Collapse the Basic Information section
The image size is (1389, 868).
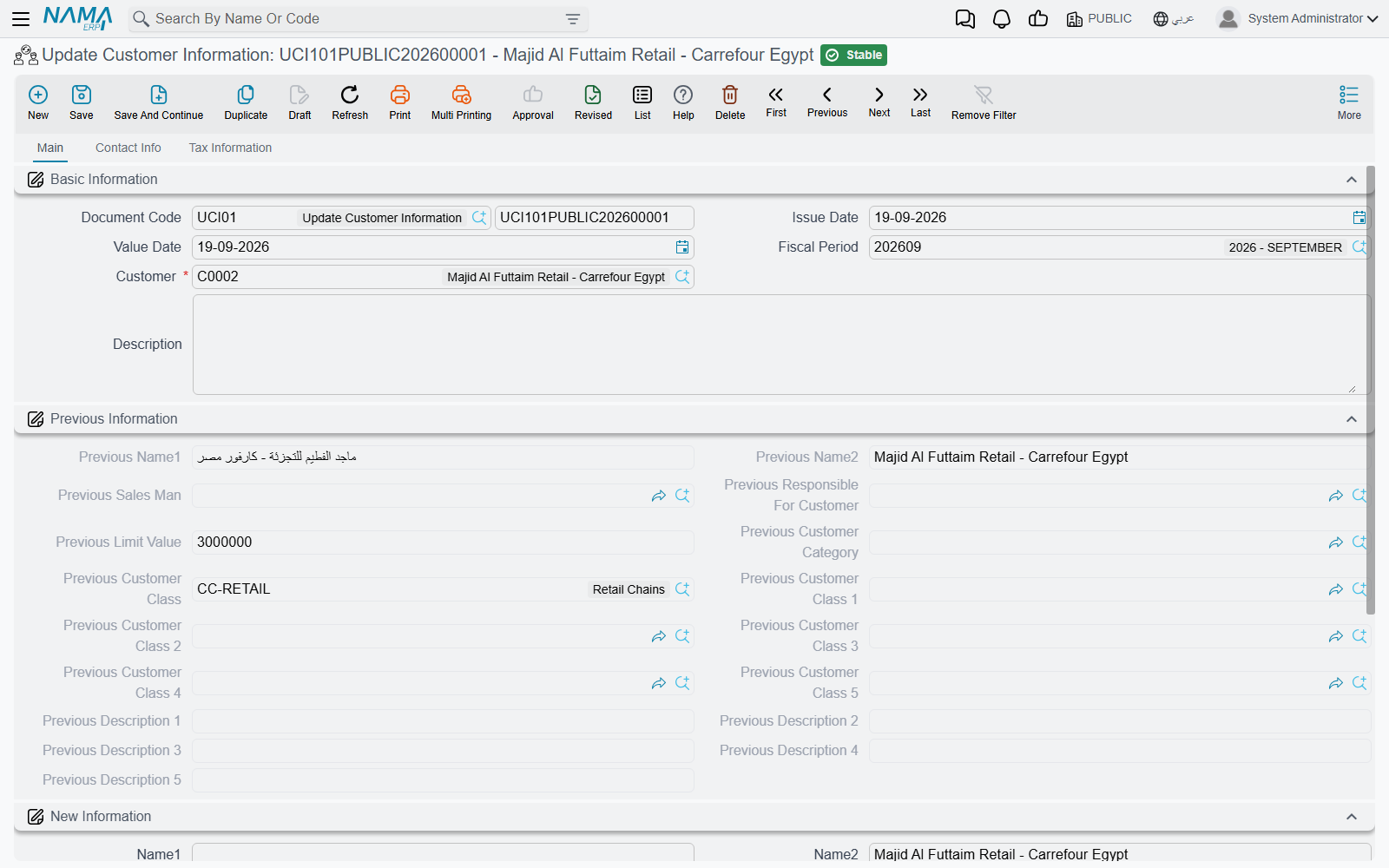tap(1352, 180)
